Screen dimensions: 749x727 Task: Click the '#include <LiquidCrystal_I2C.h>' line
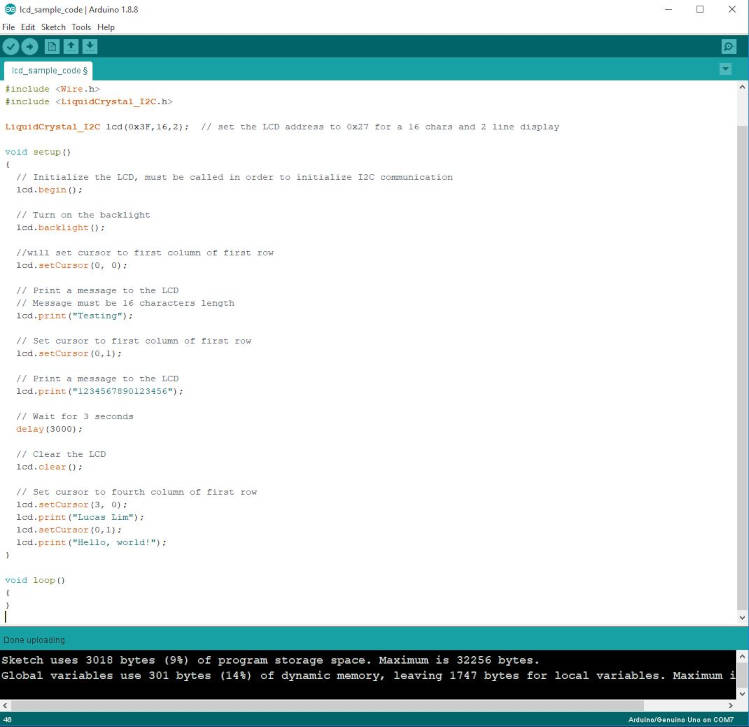pos(88,101)
